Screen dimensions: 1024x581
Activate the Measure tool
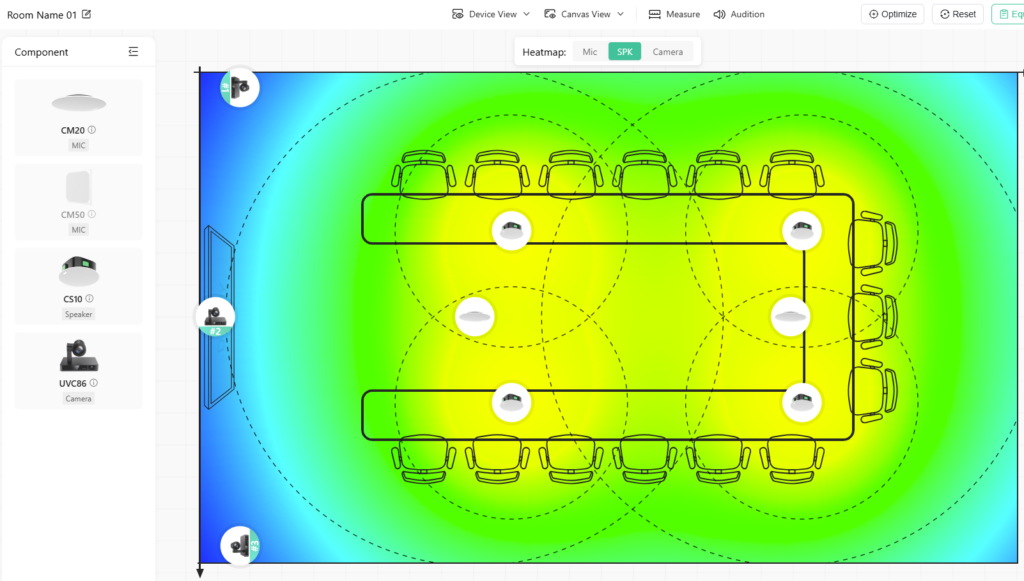pos(674,14)
